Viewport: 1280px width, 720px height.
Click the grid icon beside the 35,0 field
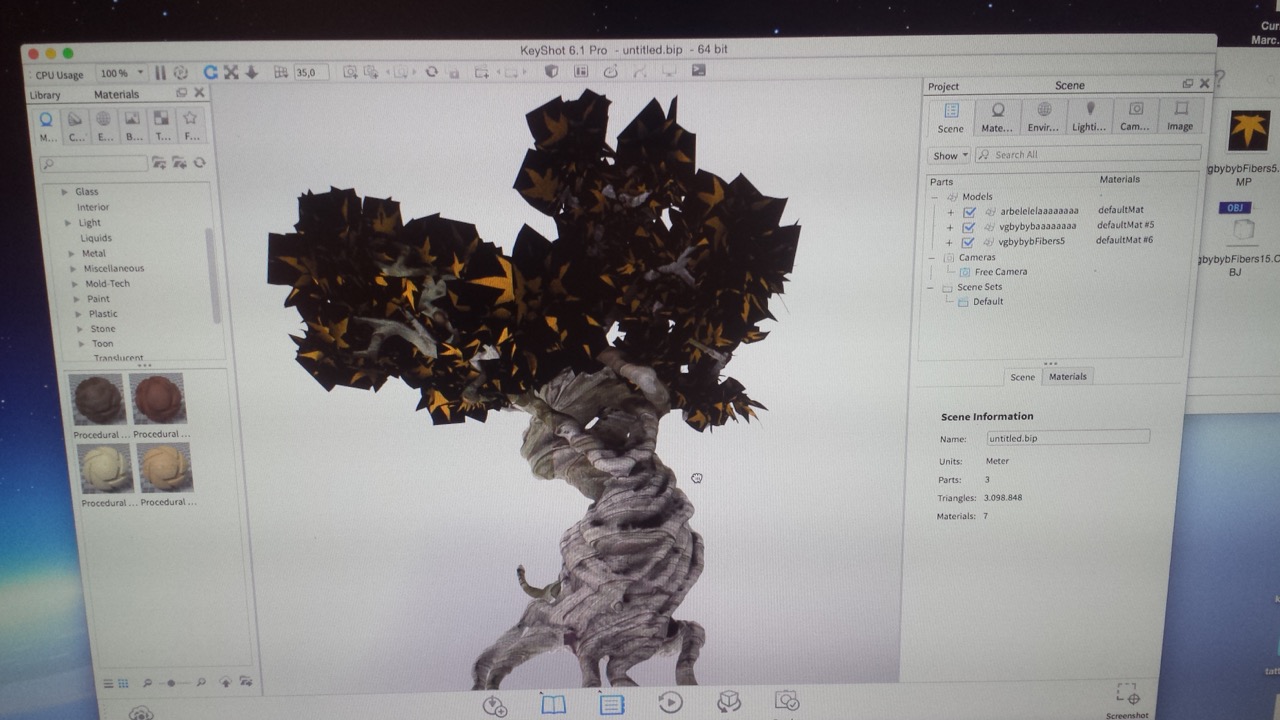coord(280,72)
